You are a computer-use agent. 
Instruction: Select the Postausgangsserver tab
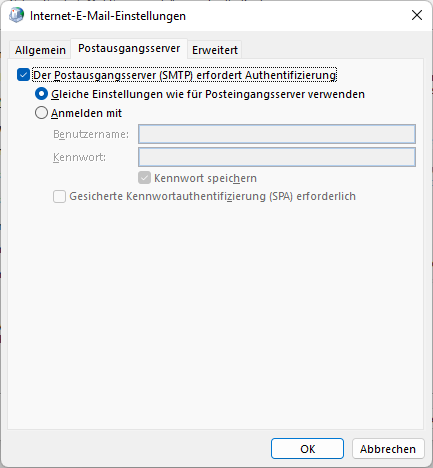tap(129, 49)
